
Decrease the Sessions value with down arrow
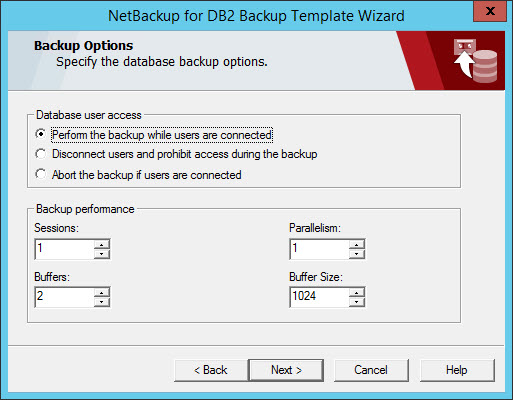point(102,254)
